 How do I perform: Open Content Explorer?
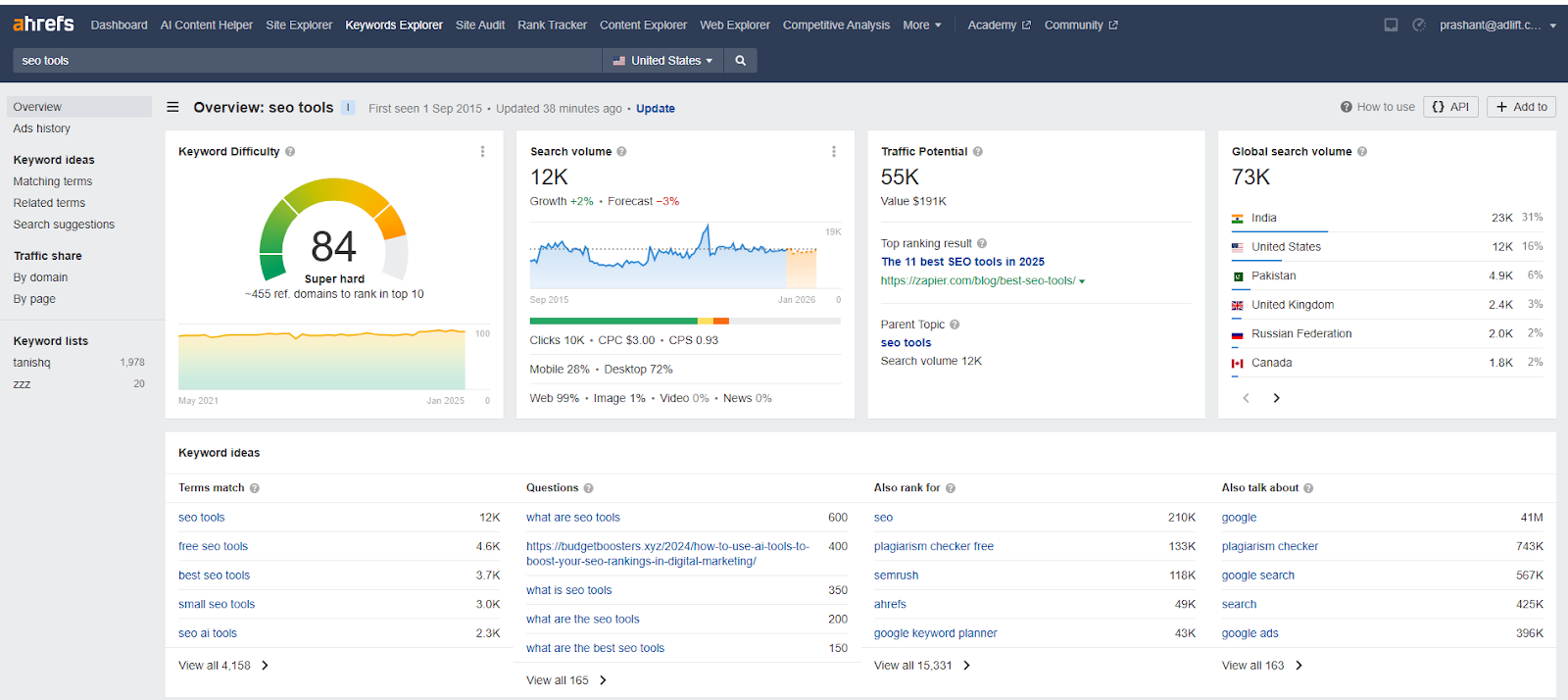point(643,25)
